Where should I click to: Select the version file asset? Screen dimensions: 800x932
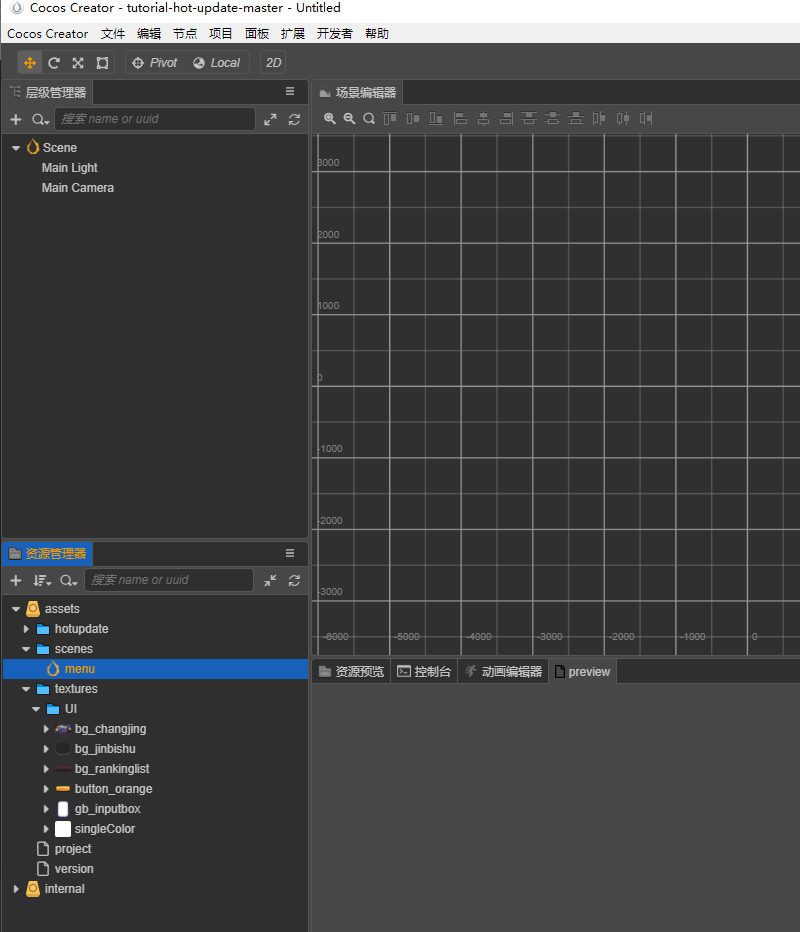coord(74,869)
